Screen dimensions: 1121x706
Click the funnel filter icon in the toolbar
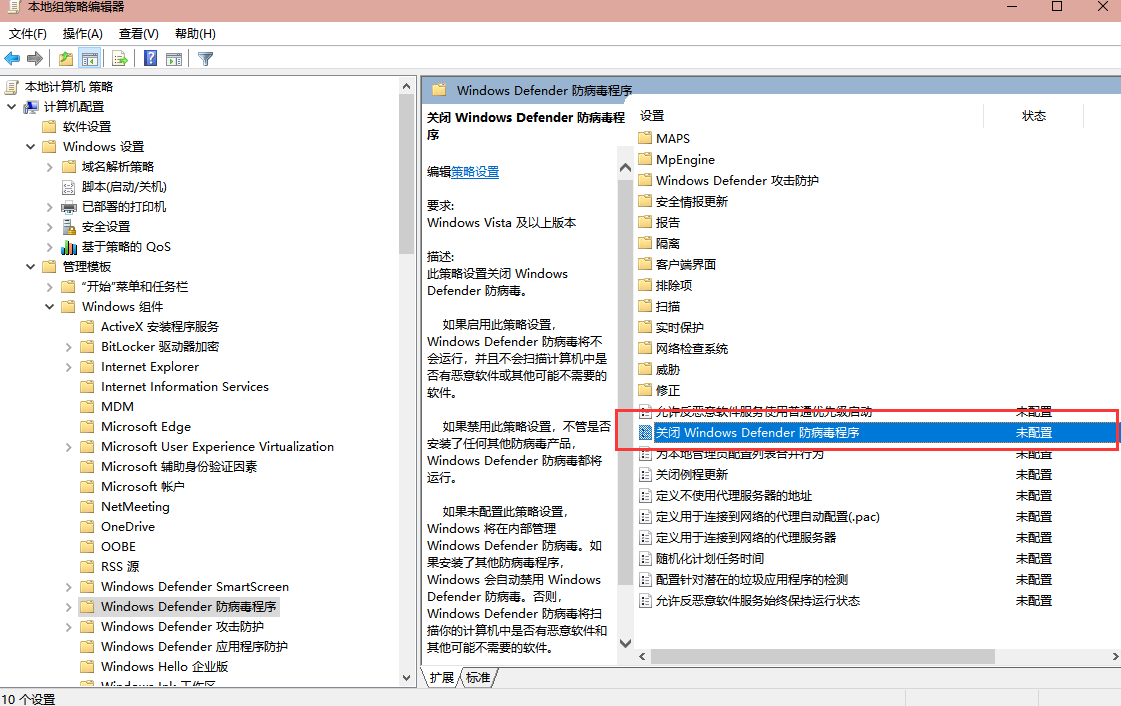pos(205,59)
